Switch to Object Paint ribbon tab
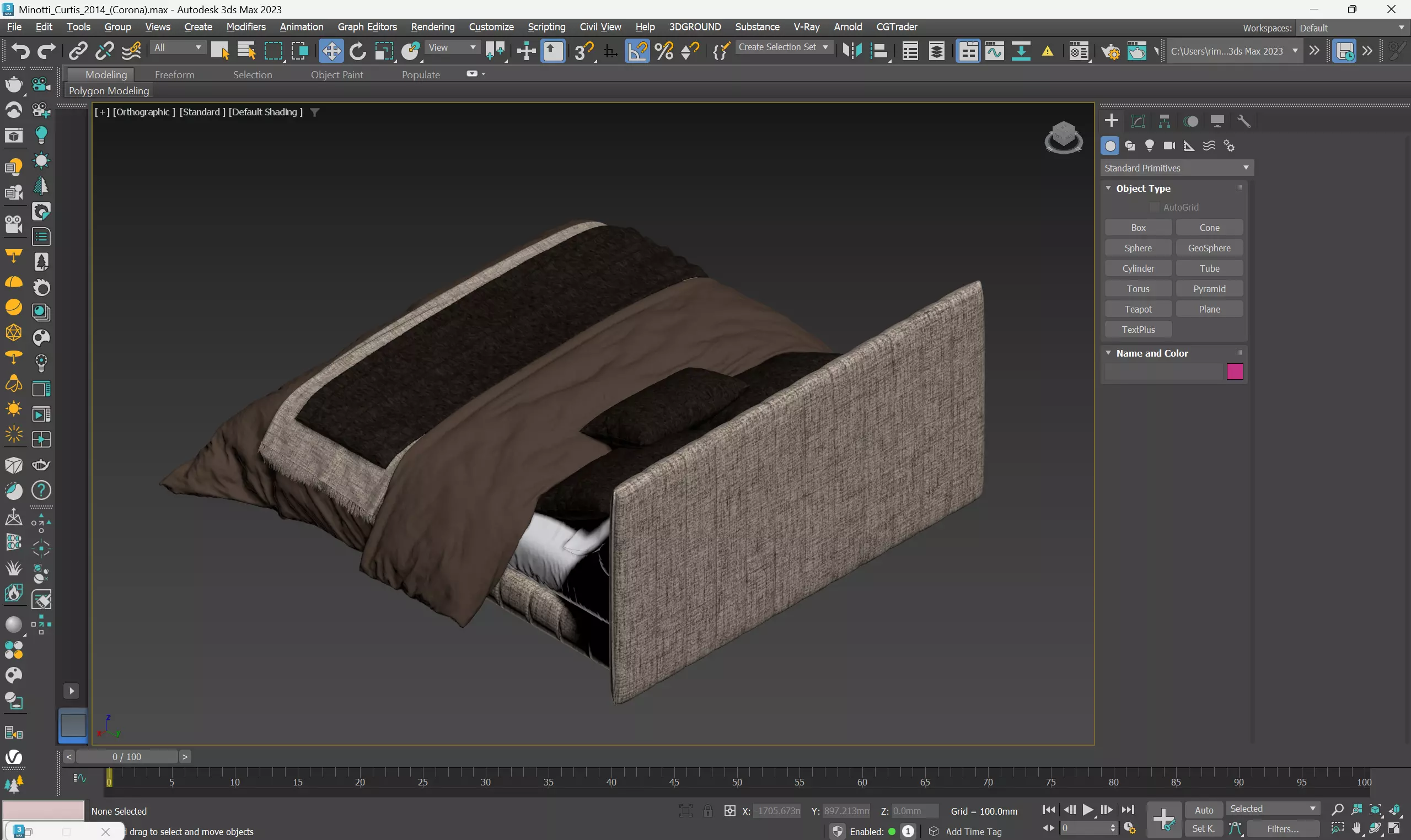 (x=337, y=75)
